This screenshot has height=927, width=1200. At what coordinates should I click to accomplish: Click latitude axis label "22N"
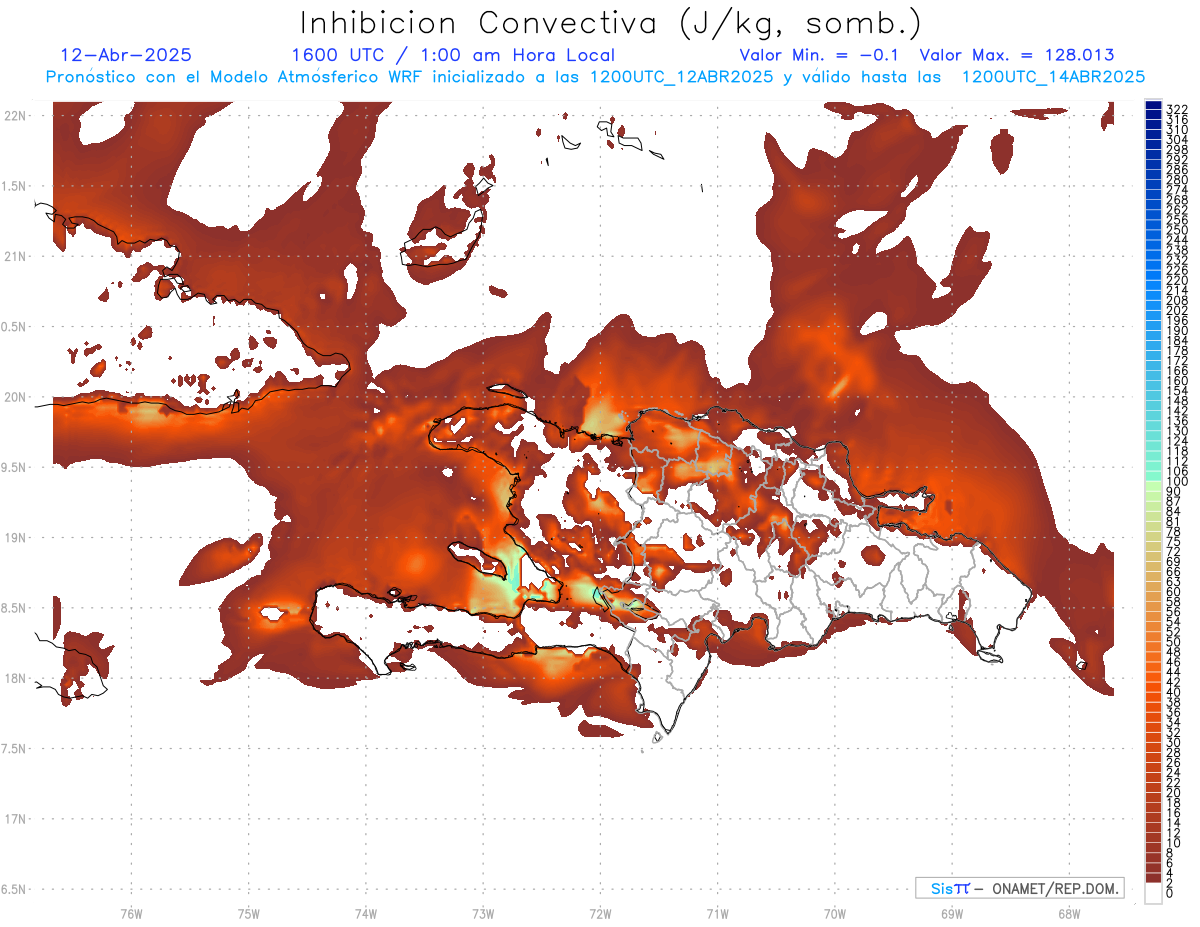coord(14,116)
